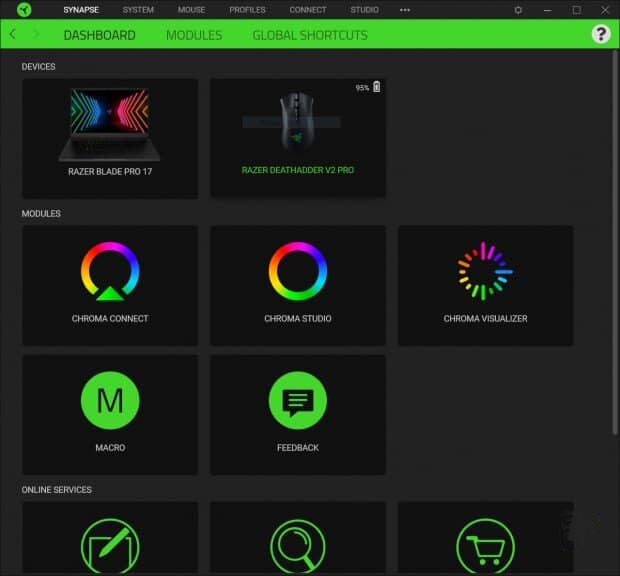Click the Chroma Studio label
620x576 pixels.
coord(298,319)
